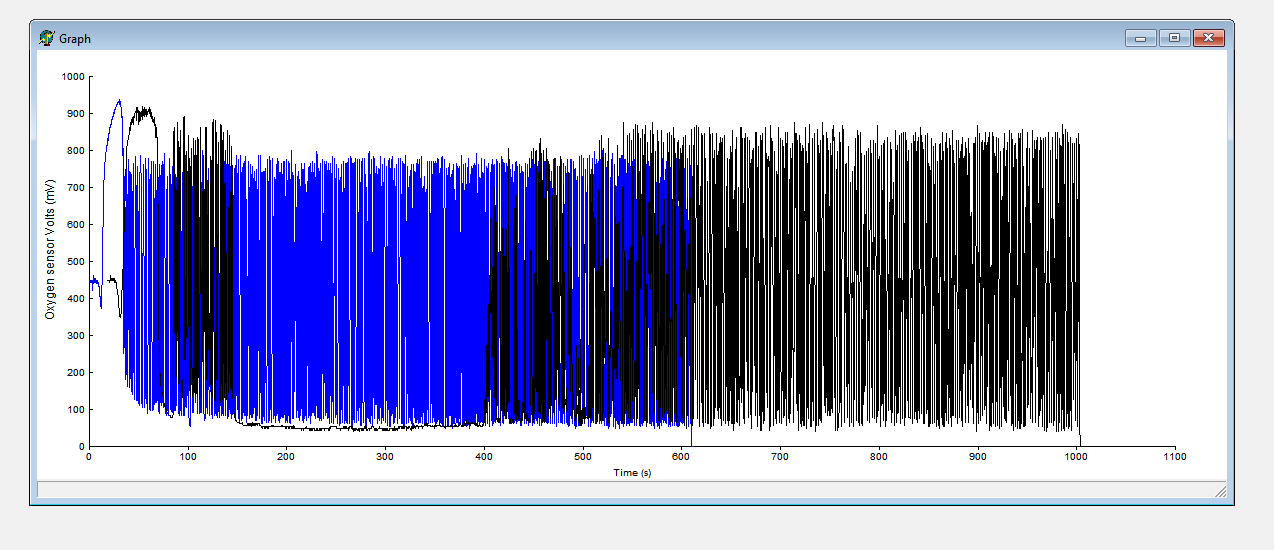Click the 500 value on the voltage axis

point(75,261)
